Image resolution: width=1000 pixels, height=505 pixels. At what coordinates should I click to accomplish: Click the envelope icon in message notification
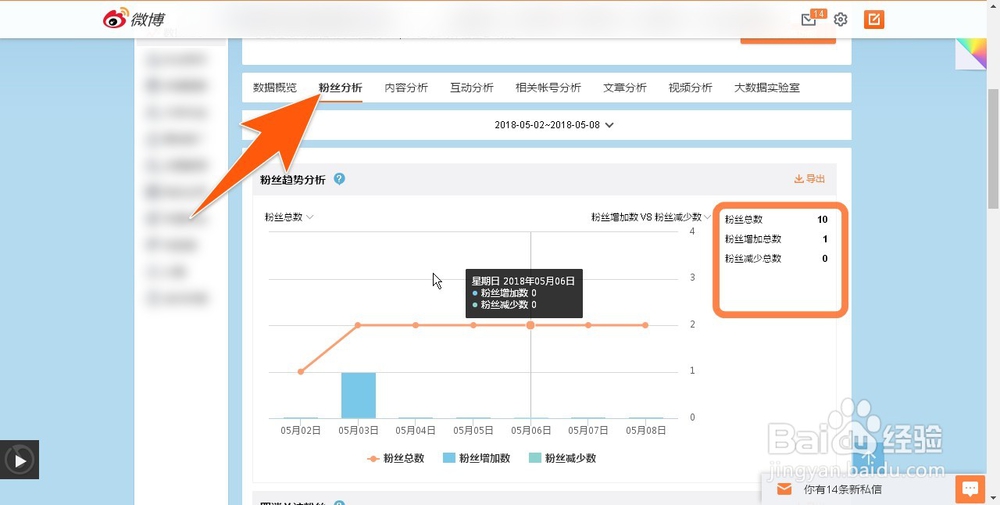tap(784, 490)
